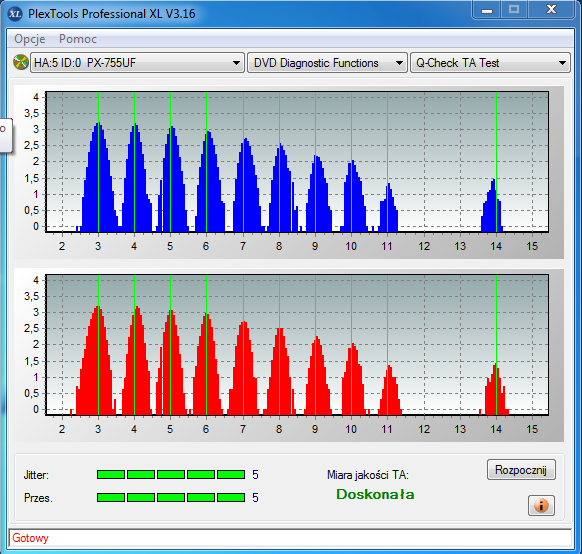
Task: Minimize the PlexTools window
Action: tap(487, 10)
